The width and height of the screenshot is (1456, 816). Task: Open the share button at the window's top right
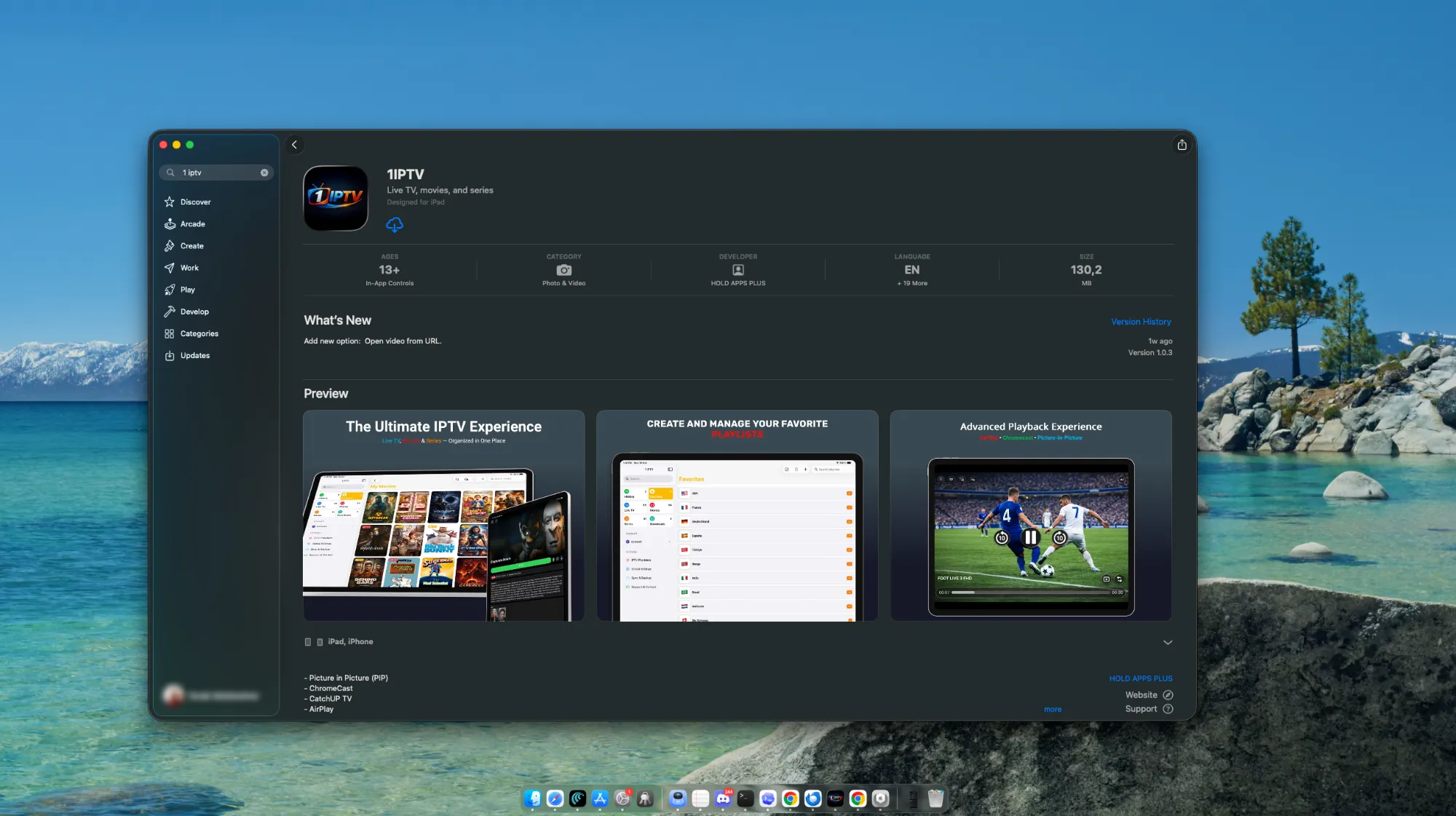coord(1182,145)
